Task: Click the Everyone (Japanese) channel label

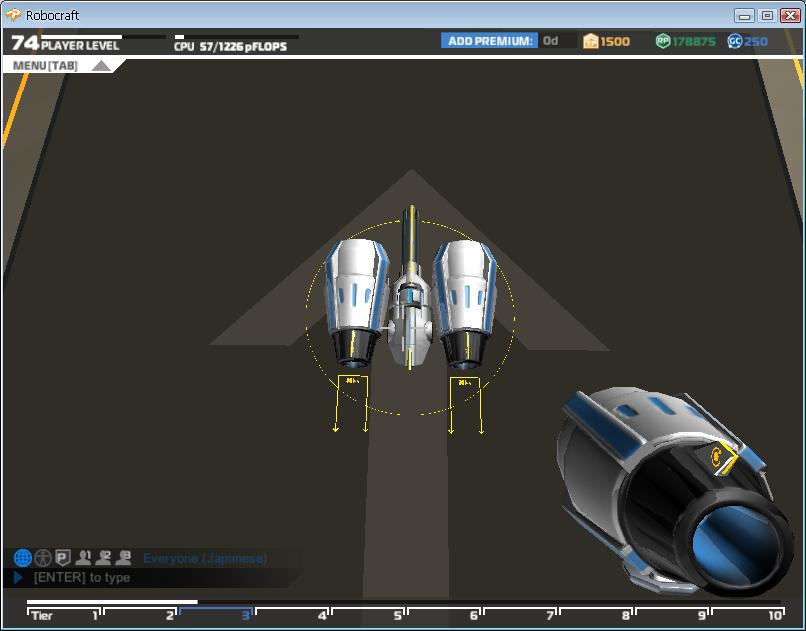Action: (205, 559)
